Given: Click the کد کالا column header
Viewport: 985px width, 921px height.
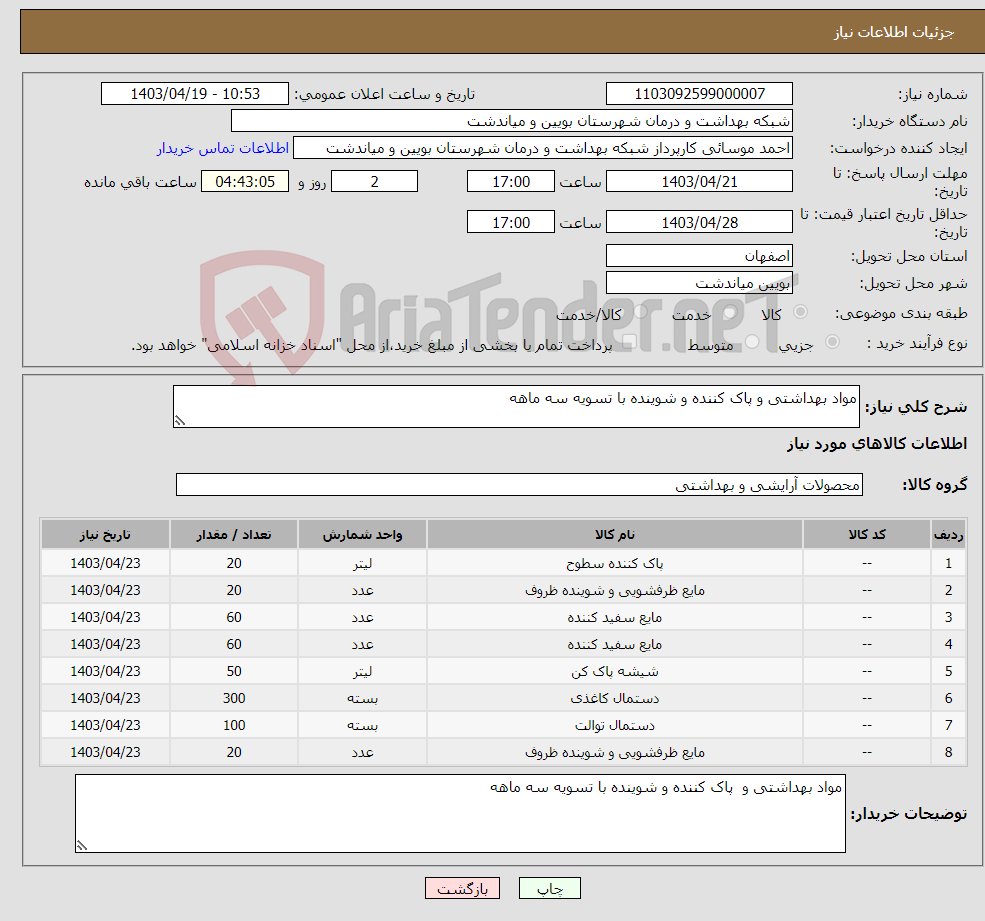Looking at the screenshot, I should coord(868,535).
